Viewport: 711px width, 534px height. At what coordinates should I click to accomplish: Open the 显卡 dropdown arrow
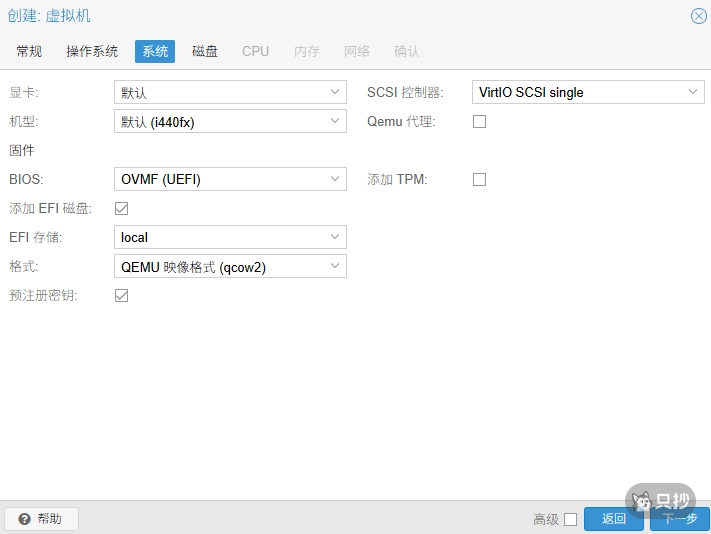pyautogui.click(x=335, y=93)
